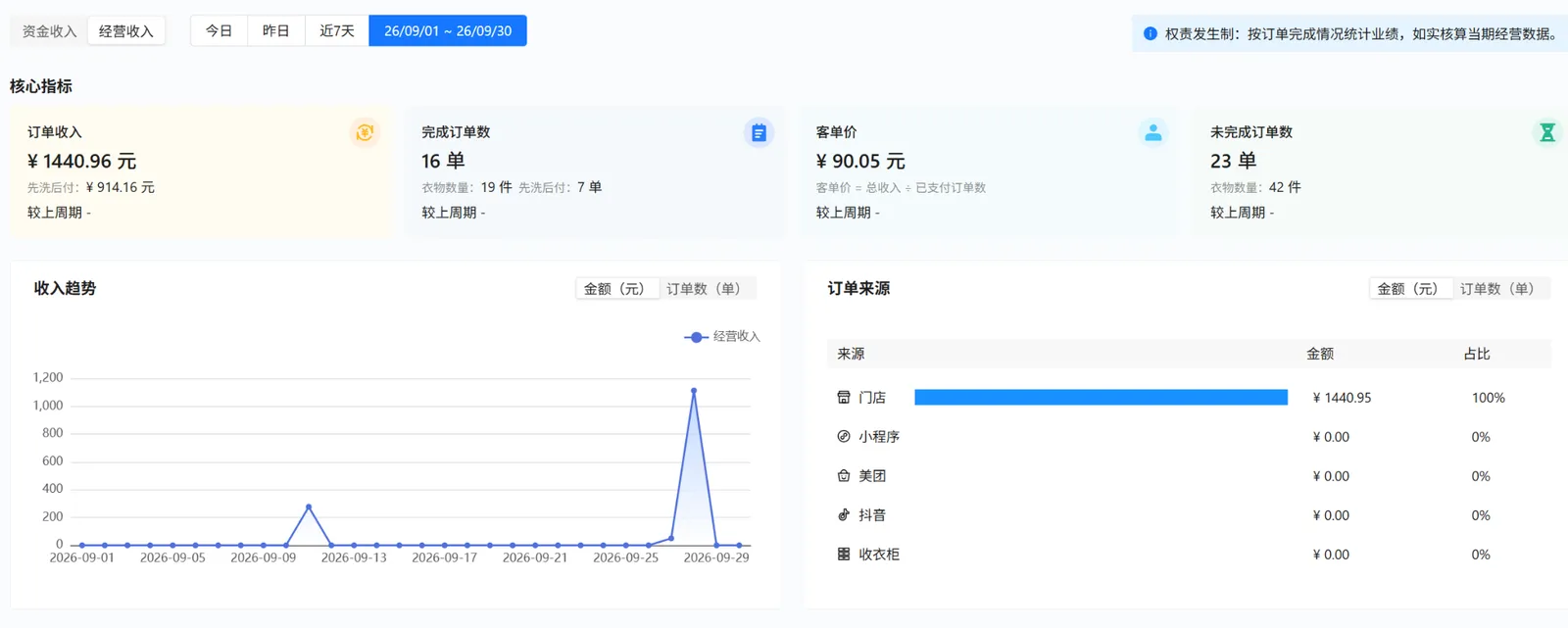The image size is (1568, 628).
Task: Click the data point peak near 2026-09-11
Action: 309,507
